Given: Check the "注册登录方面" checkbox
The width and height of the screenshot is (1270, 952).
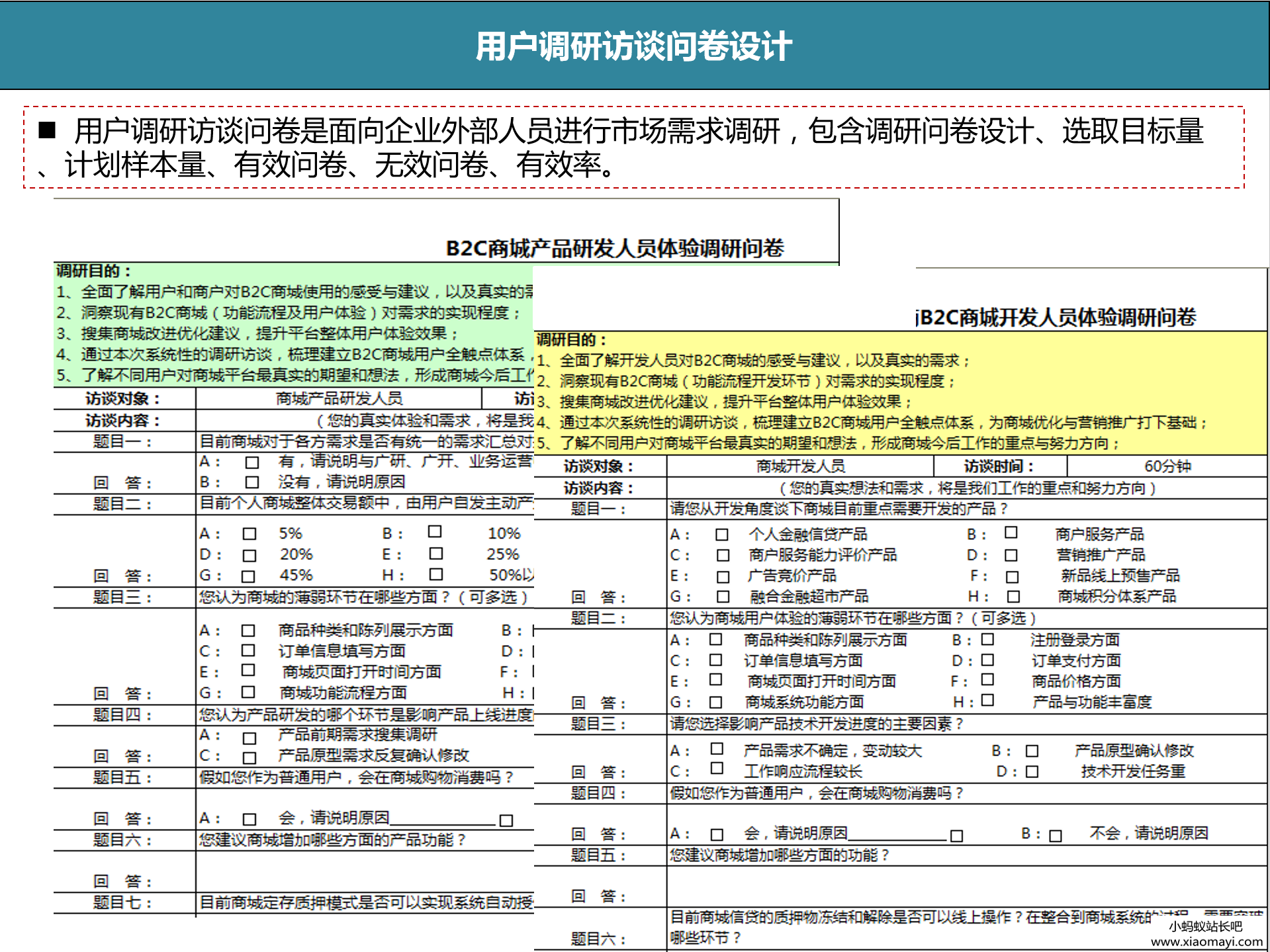Looking at the screenshot, I should [x=987, y=640].
